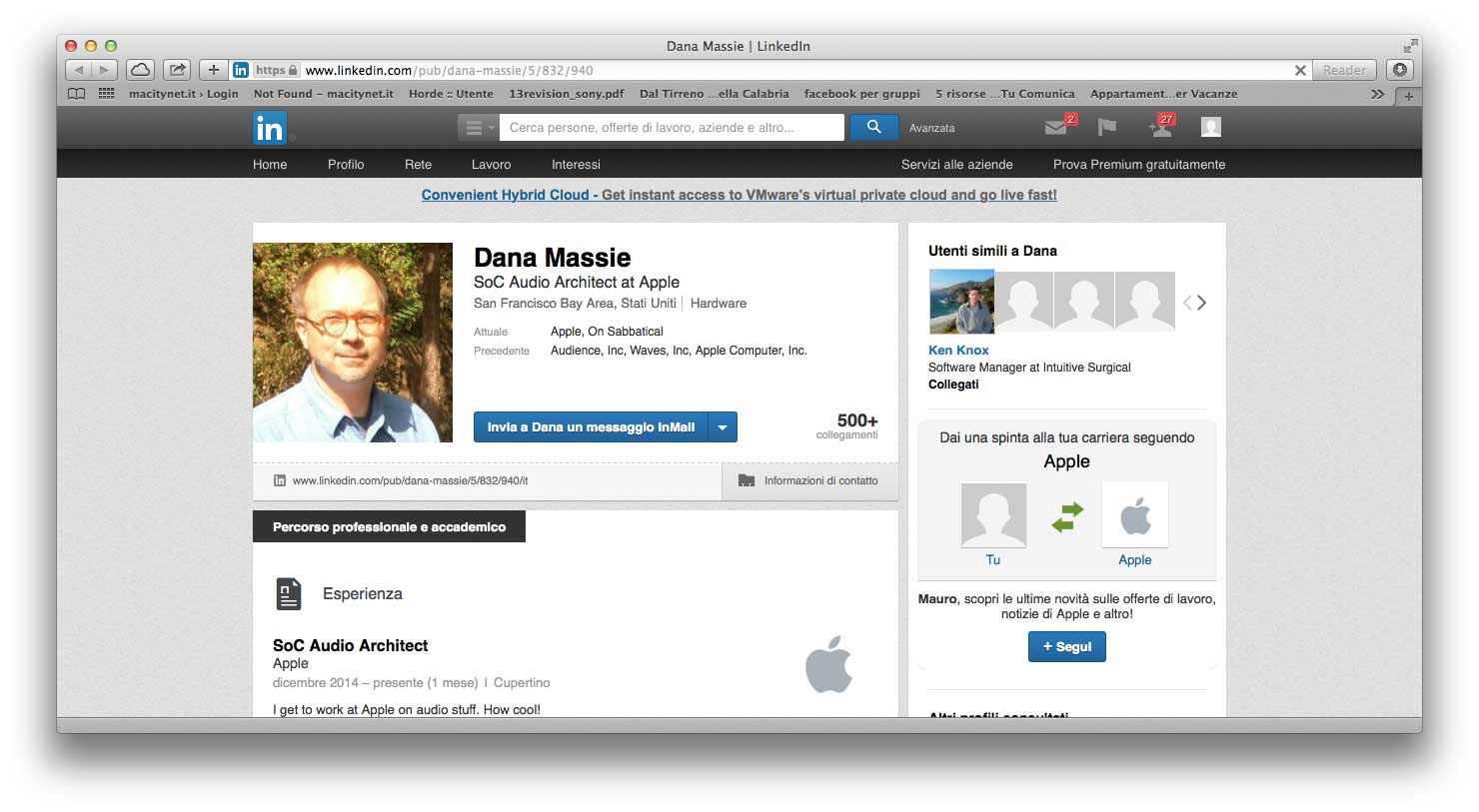The width and height of the screenshot is (1479, 812).
Task: Click Ken Knox's profile thumbnail
Action: pos(961,302)
